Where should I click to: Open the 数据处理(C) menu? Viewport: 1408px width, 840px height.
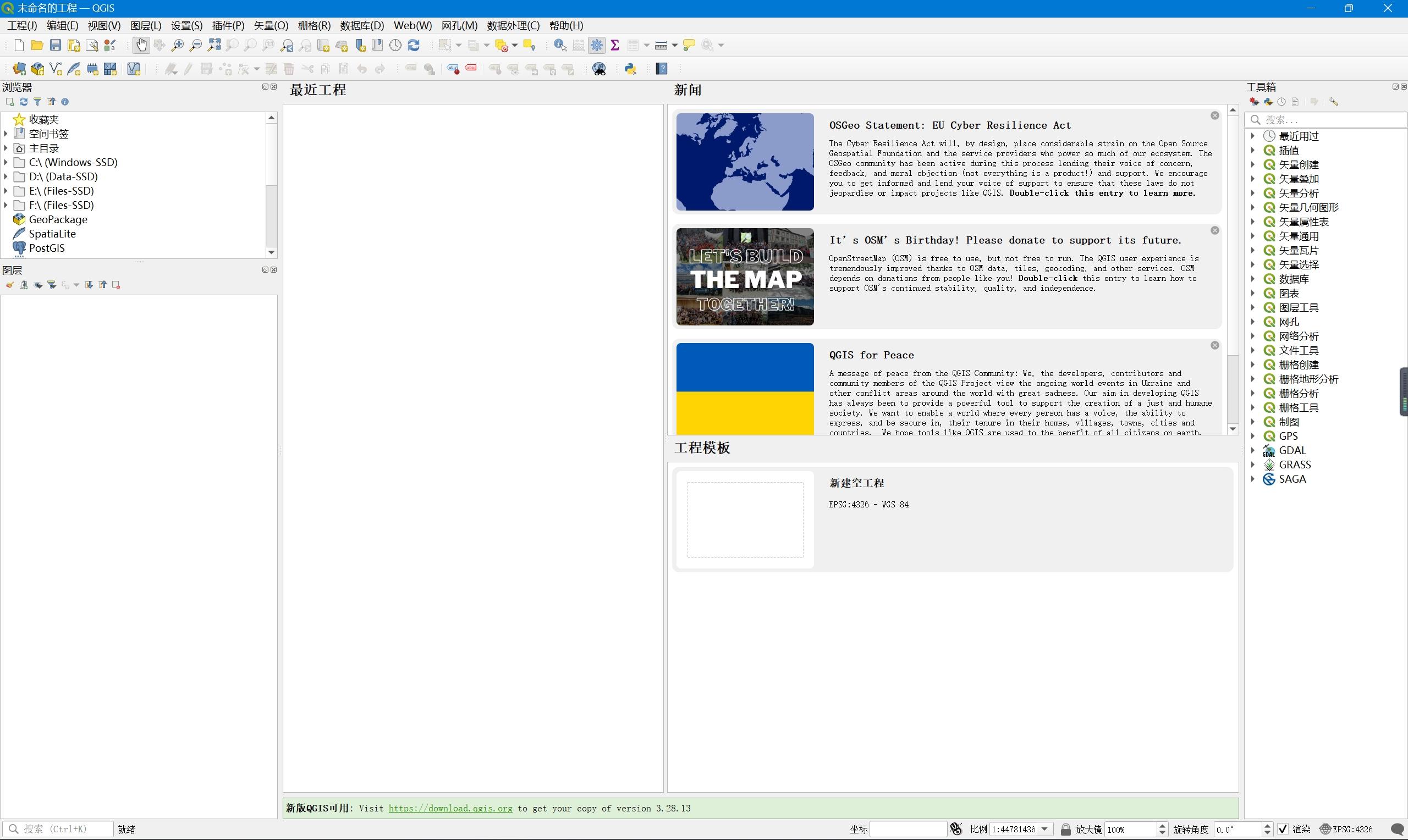click(x=514, y=25)
